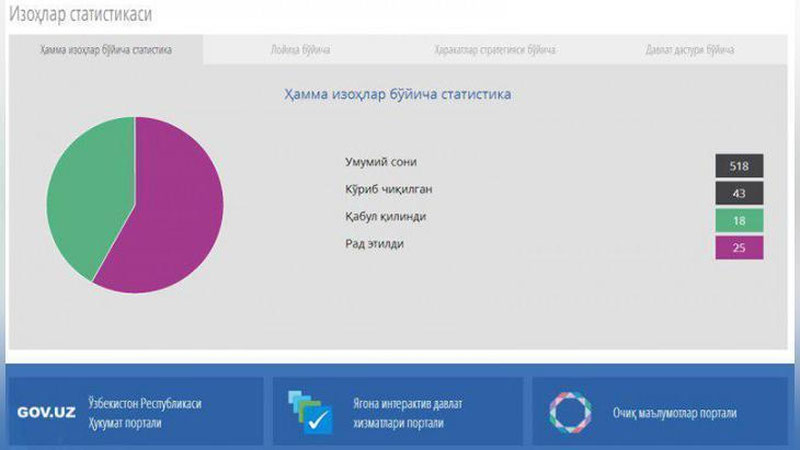Click the open data portal ring icon
Viewport: 800px width, 450px height.
(571, 412)
